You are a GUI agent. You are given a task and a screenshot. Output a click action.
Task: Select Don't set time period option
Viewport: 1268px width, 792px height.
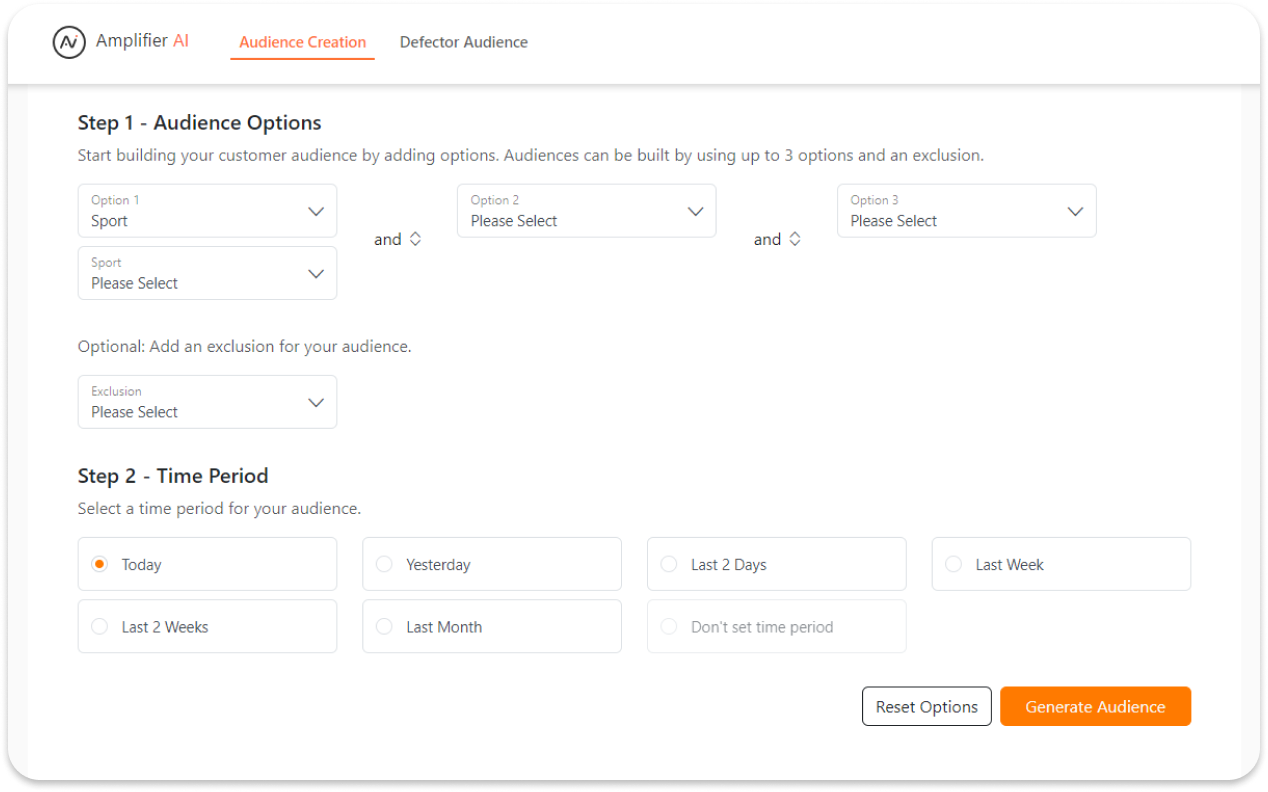[x=777, y=627]
